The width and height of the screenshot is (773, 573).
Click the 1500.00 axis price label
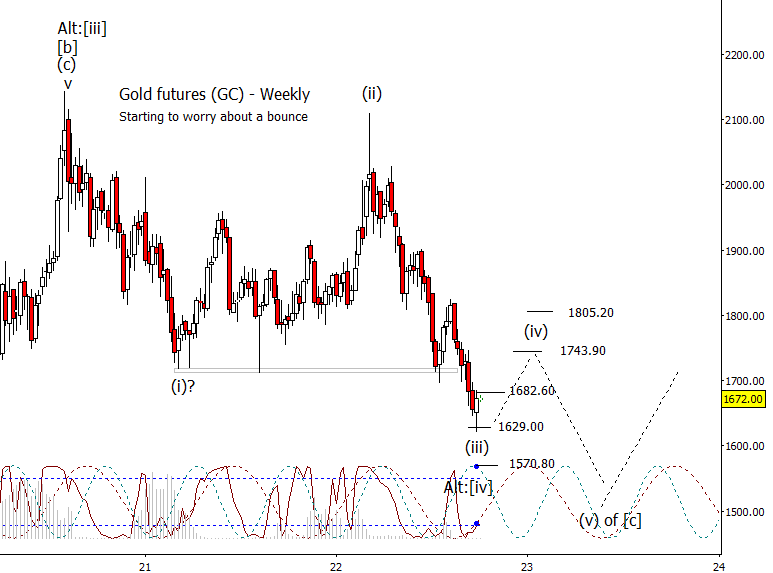coord(744,512)
